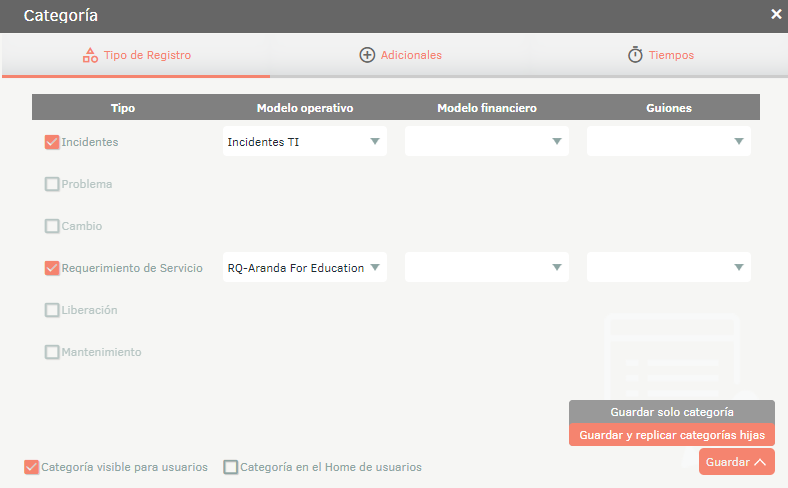Check the Cambio checkbox

pos(52,226)
